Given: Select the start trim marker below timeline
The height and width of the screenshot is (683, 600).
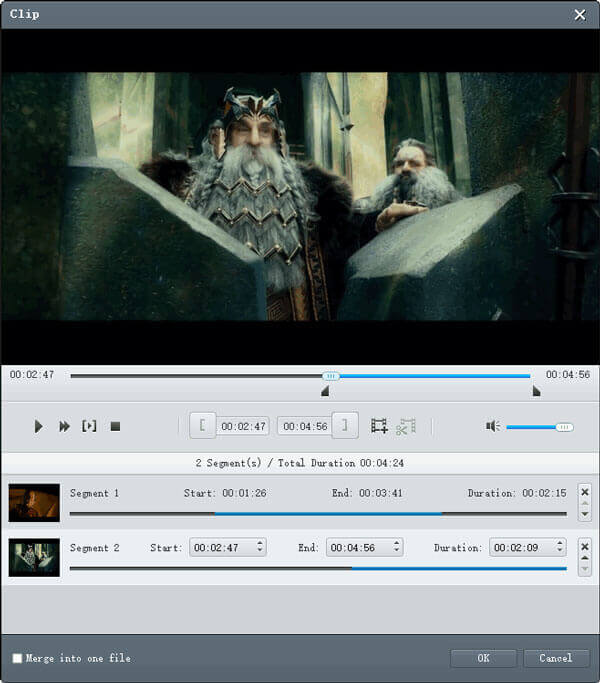Looking at the screenshot, I should [325, 391].
